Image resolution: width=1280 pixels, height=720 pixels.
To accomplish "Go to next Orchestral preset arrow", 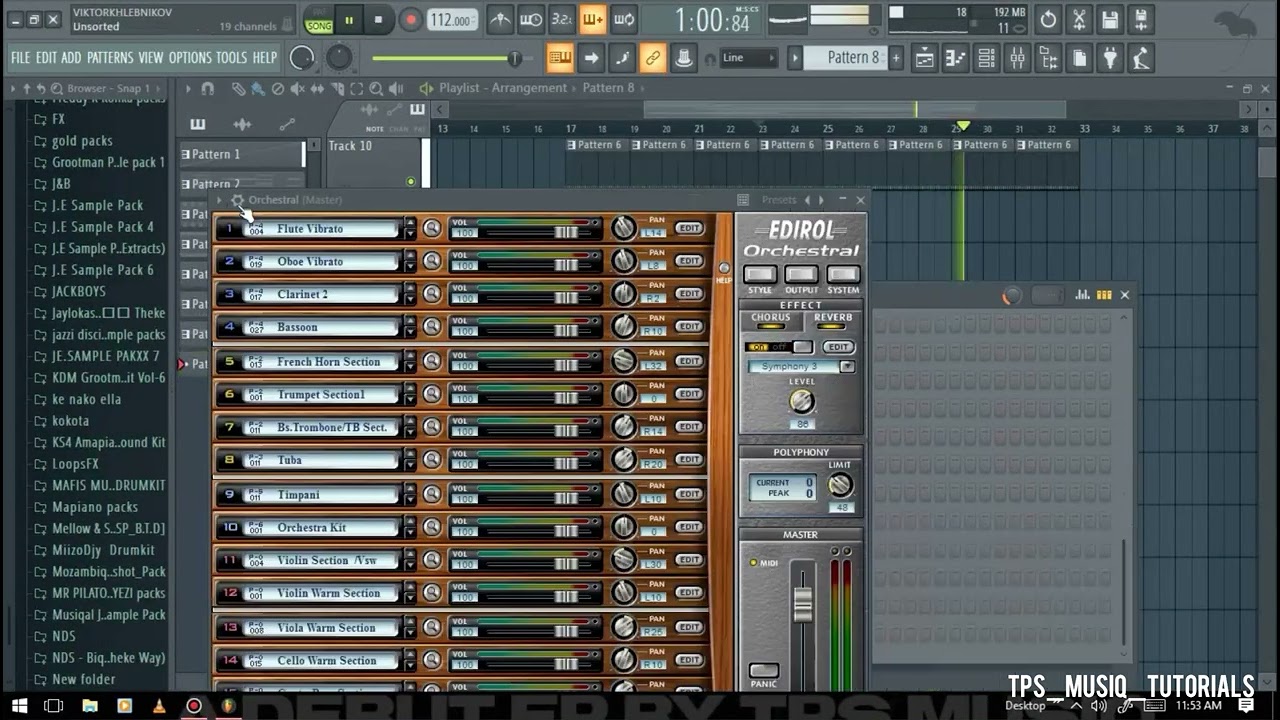I will (822, 200).
